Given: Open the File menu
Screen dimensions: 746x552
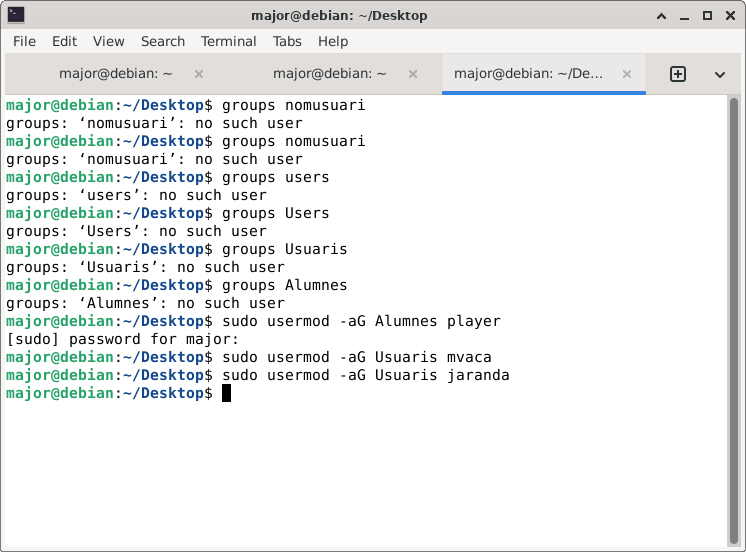Looking at the screenshot, I should (24, 41).
